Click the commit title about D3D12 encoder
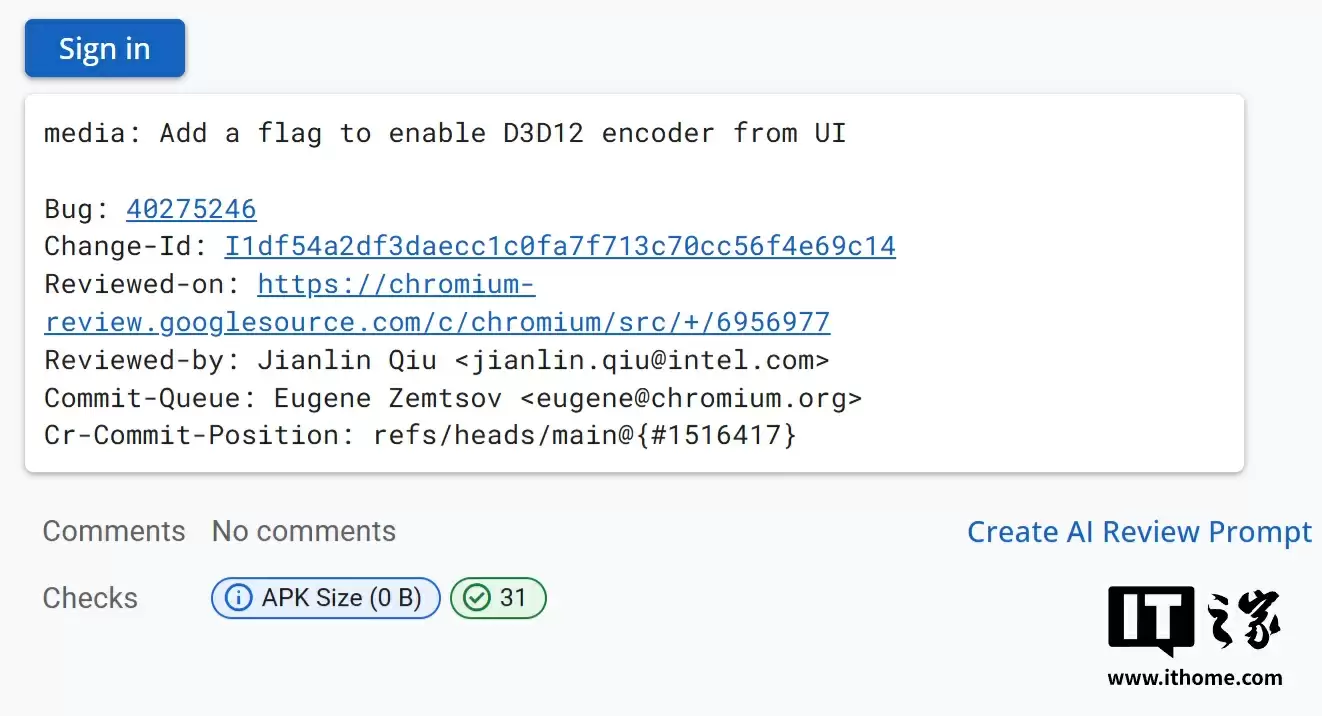Screen dimensions: 1322x716 coord(445,133)
